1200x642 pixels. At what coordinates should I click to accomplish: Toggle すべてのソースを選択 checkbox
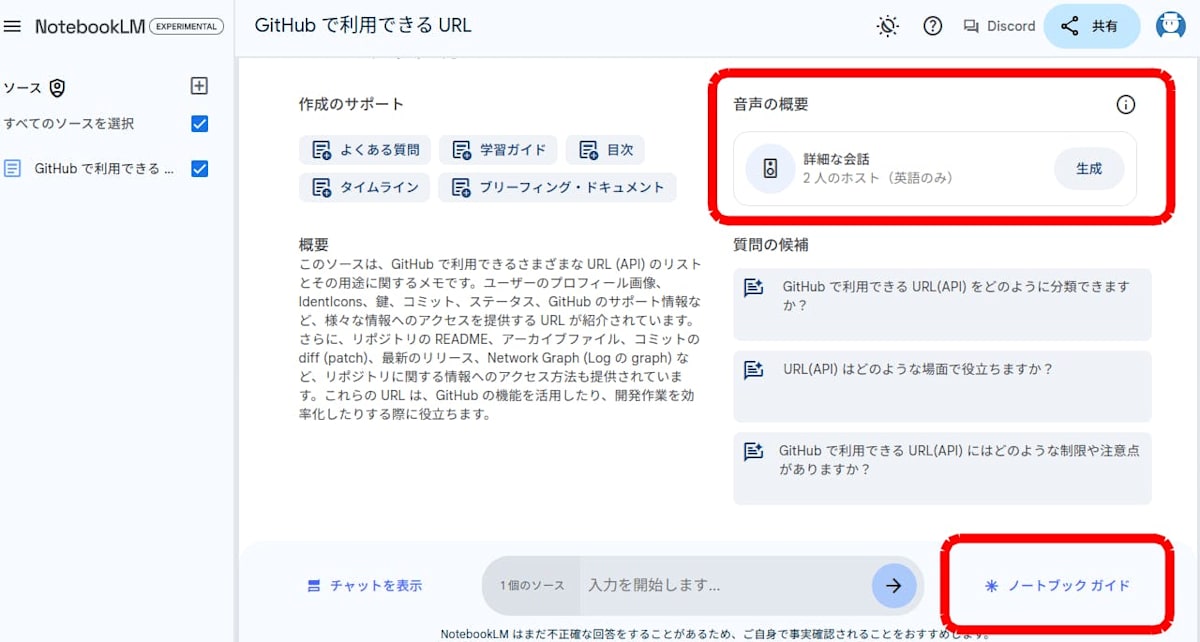(x=199, y=124)
